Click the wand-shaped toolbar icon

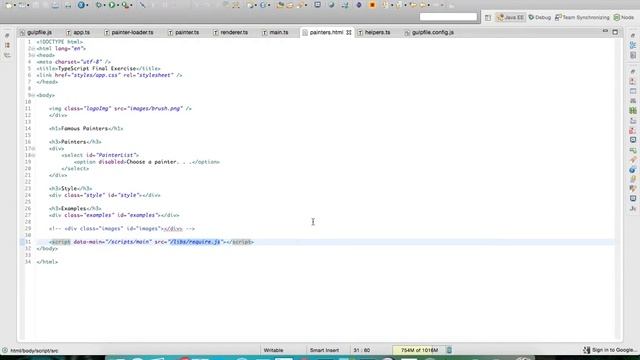(142, 5)
